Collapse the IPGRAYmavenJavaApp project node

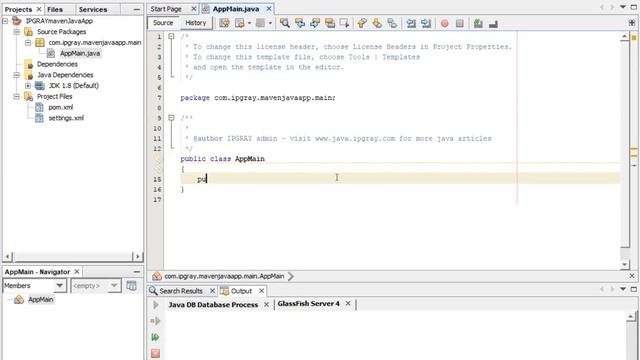[x=5, y=21]
